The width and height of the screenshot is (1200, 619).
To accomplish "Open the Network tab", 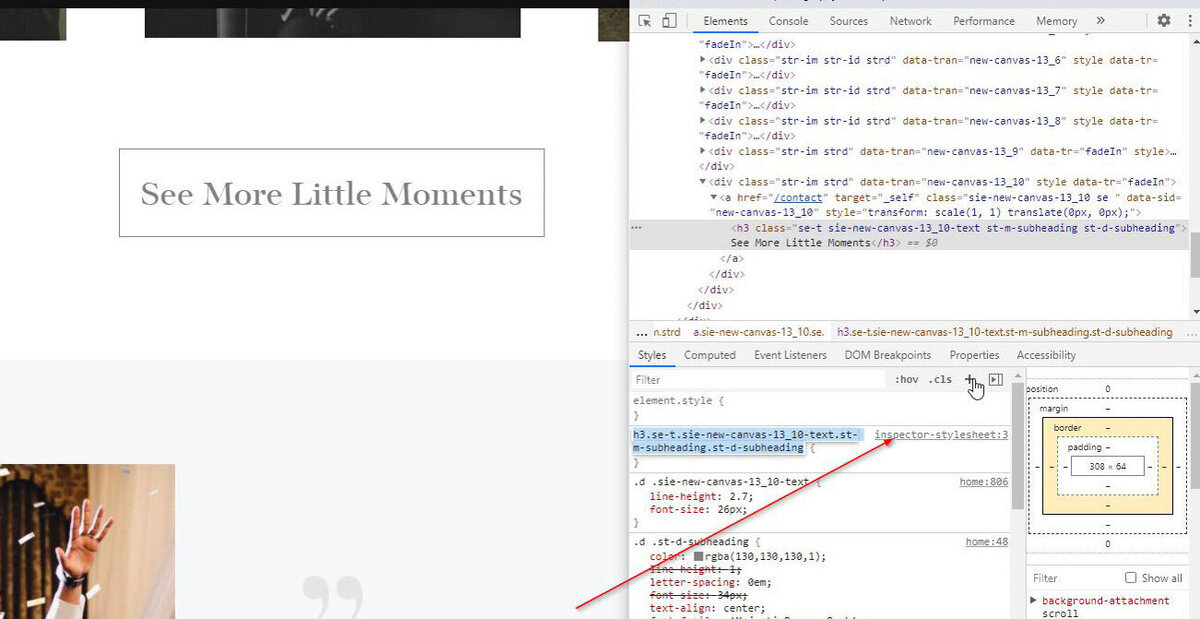I will point(911,21).
